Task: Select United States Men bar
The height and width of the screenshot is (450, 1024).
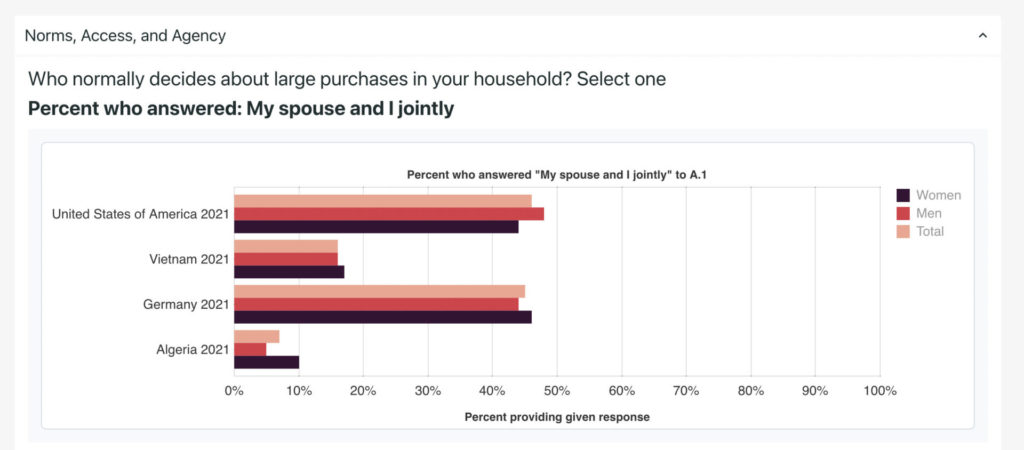Action: pos(388,213)
